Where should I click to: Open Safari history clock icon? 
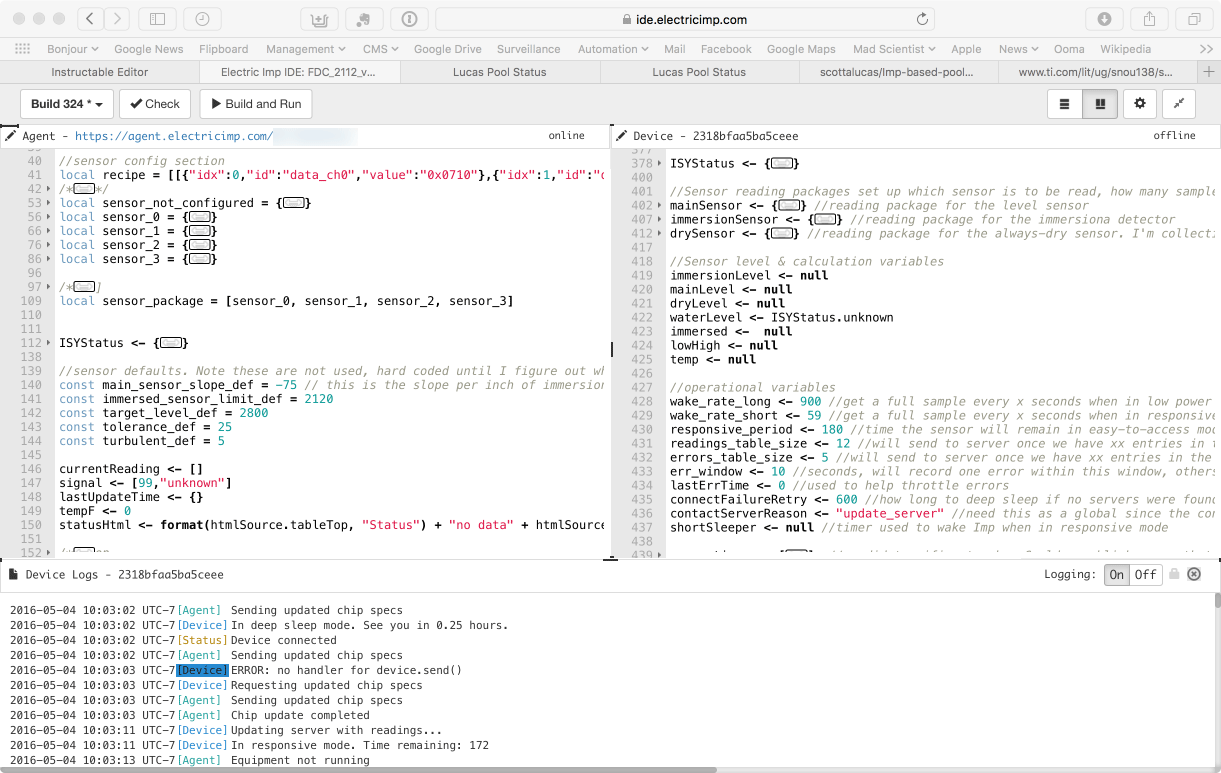pyautogui.click(x=203, y=19)
